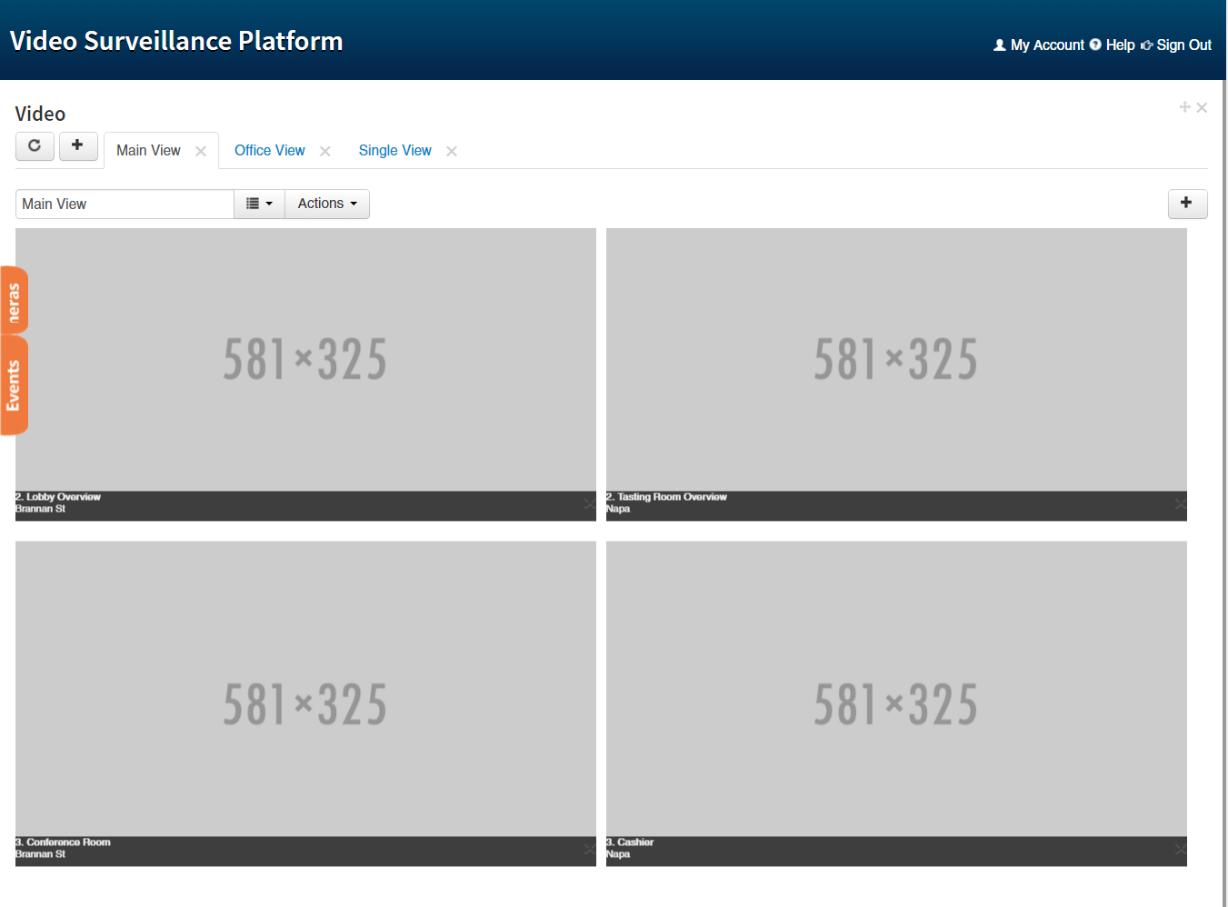
Task: Expand the layout selection dropdown arrow
Action: (269, 203)
